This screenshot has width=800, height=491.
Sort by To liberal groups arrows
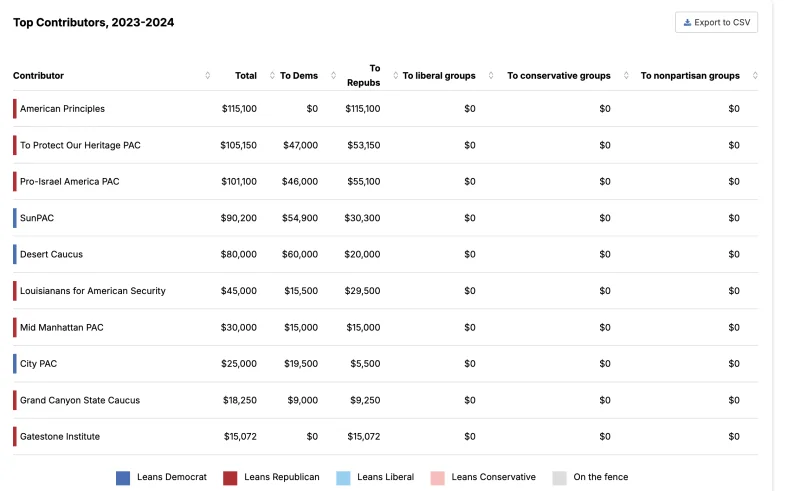click(x=491, y=76)
